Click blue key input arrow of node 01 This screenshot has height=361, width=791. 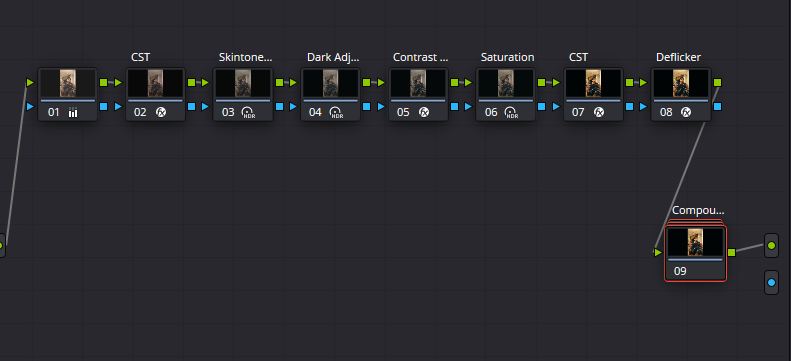point(30,106)
